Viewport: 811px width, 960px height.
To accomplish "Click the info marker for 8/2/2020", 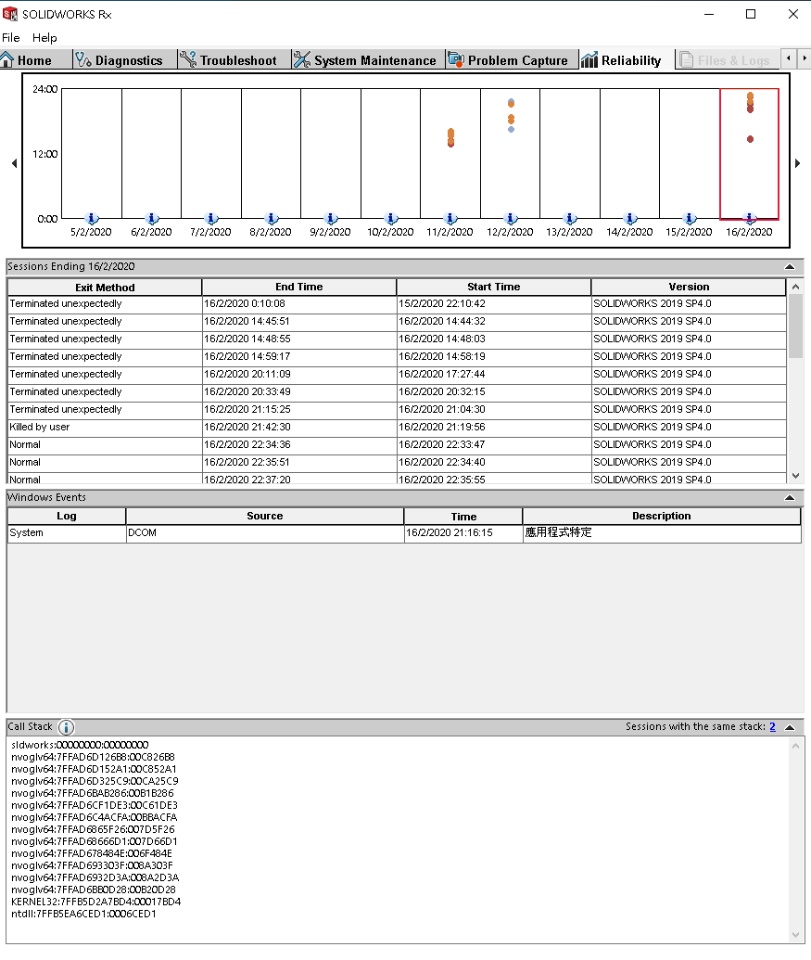I will click(x=272, y=218).
